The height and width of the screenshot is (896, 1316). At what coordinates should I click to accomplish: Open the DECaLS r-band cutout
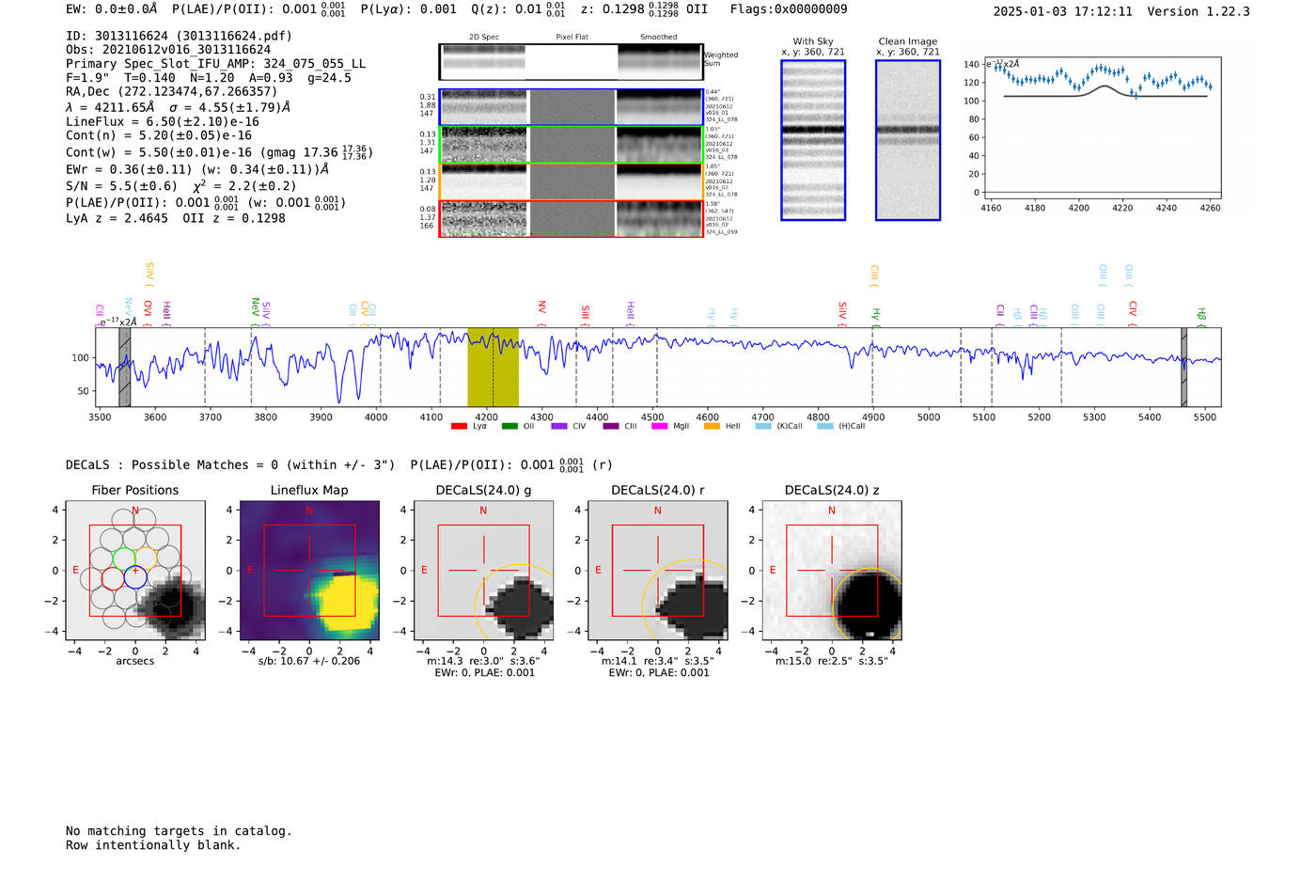coord(657,571)
